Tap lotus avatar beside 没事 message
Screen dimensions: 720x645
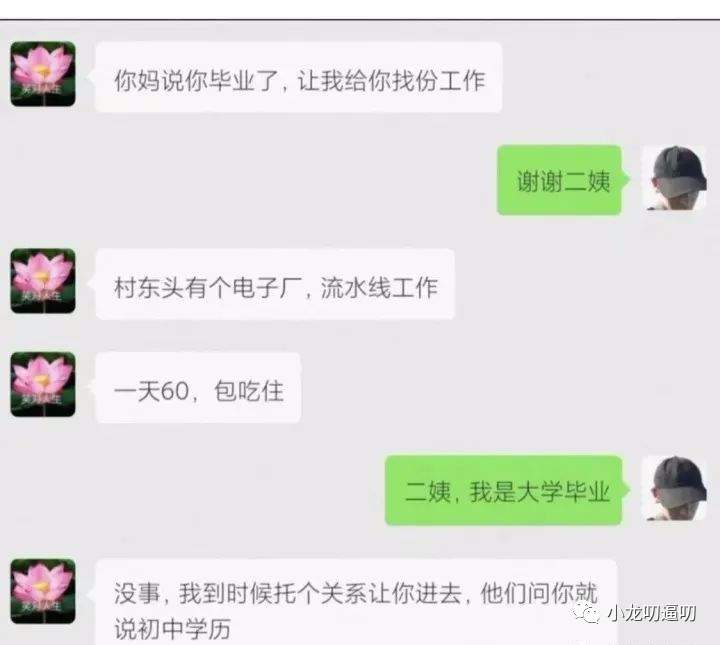[x=43, y=591]
